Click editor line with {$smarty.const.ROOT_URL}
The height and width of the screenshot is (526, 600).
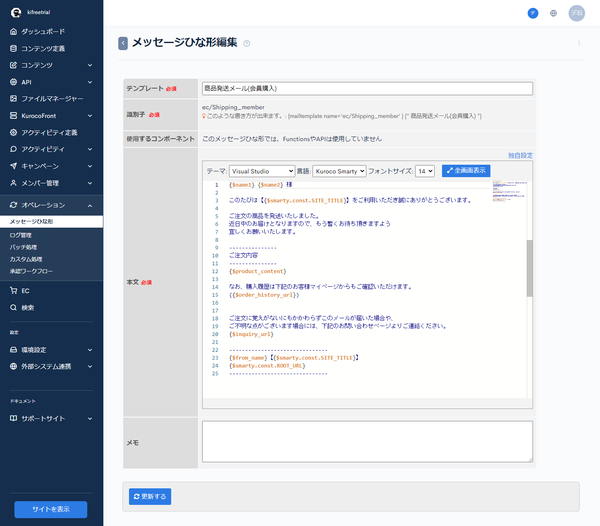[267, 366]
